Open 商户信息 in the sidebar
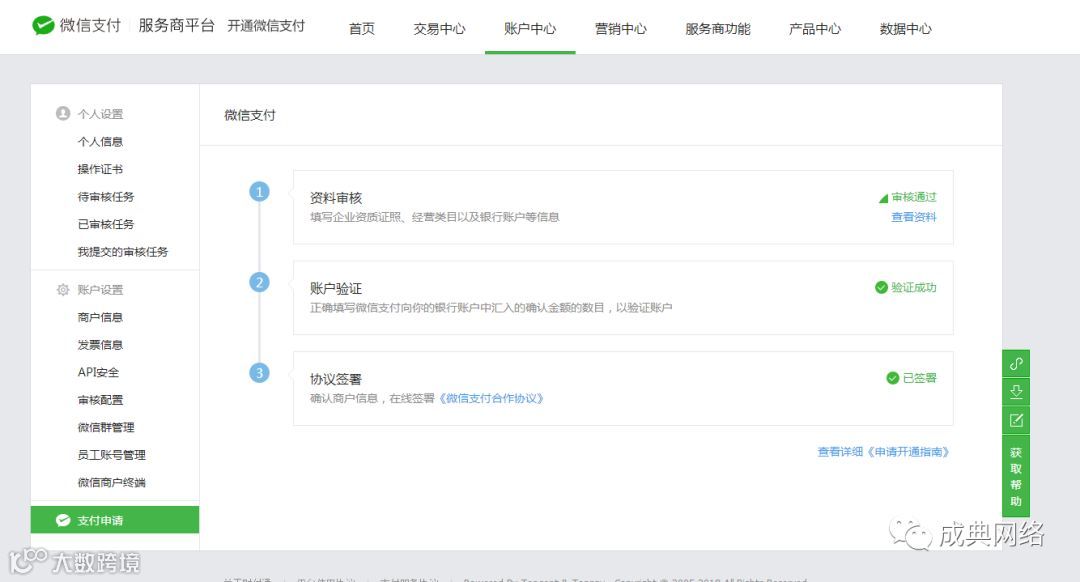1080x582 pixels. point(100,317)
